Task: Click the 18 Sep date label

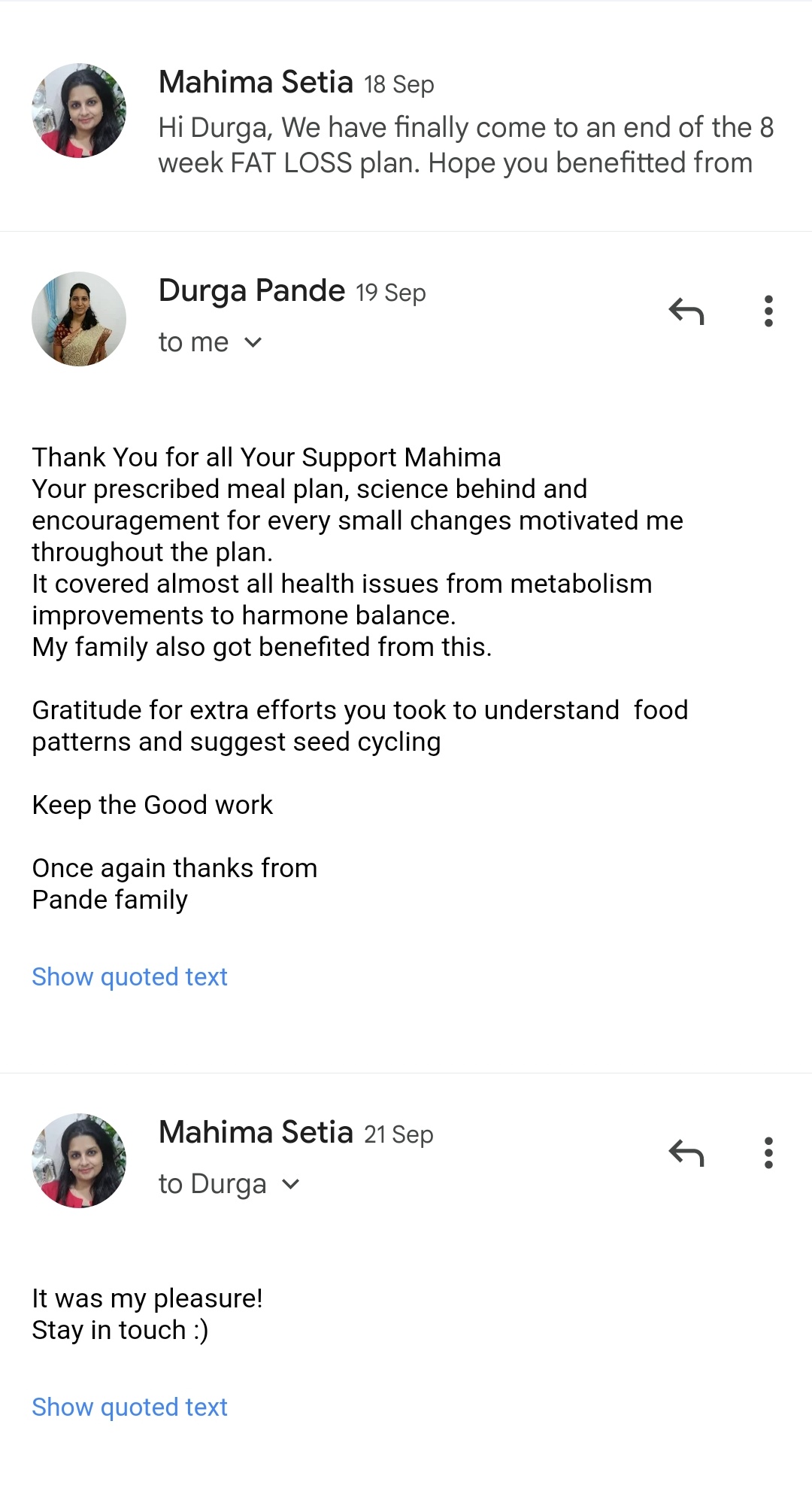Action: [399, 84]
